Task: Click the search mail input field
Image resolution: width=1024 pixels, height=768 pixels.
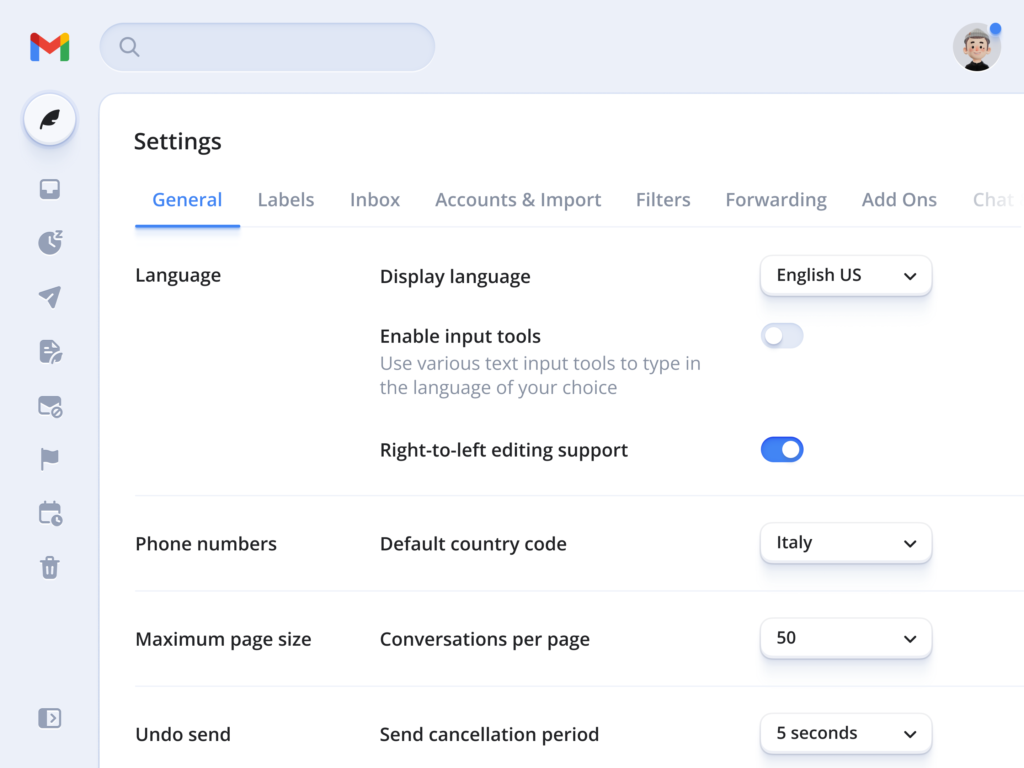Action: (x=267, y=47)
